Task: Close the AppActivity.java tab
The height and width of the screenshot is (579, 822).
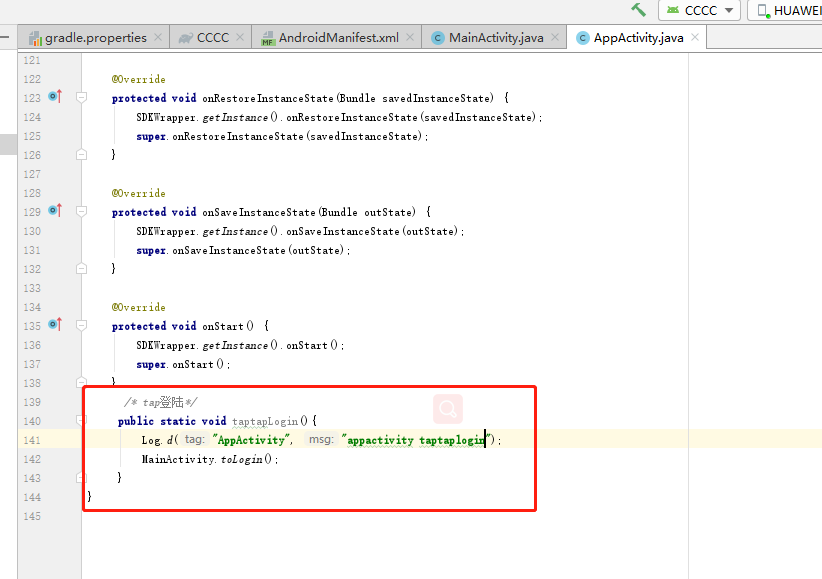Action: [x=695, y=37]
